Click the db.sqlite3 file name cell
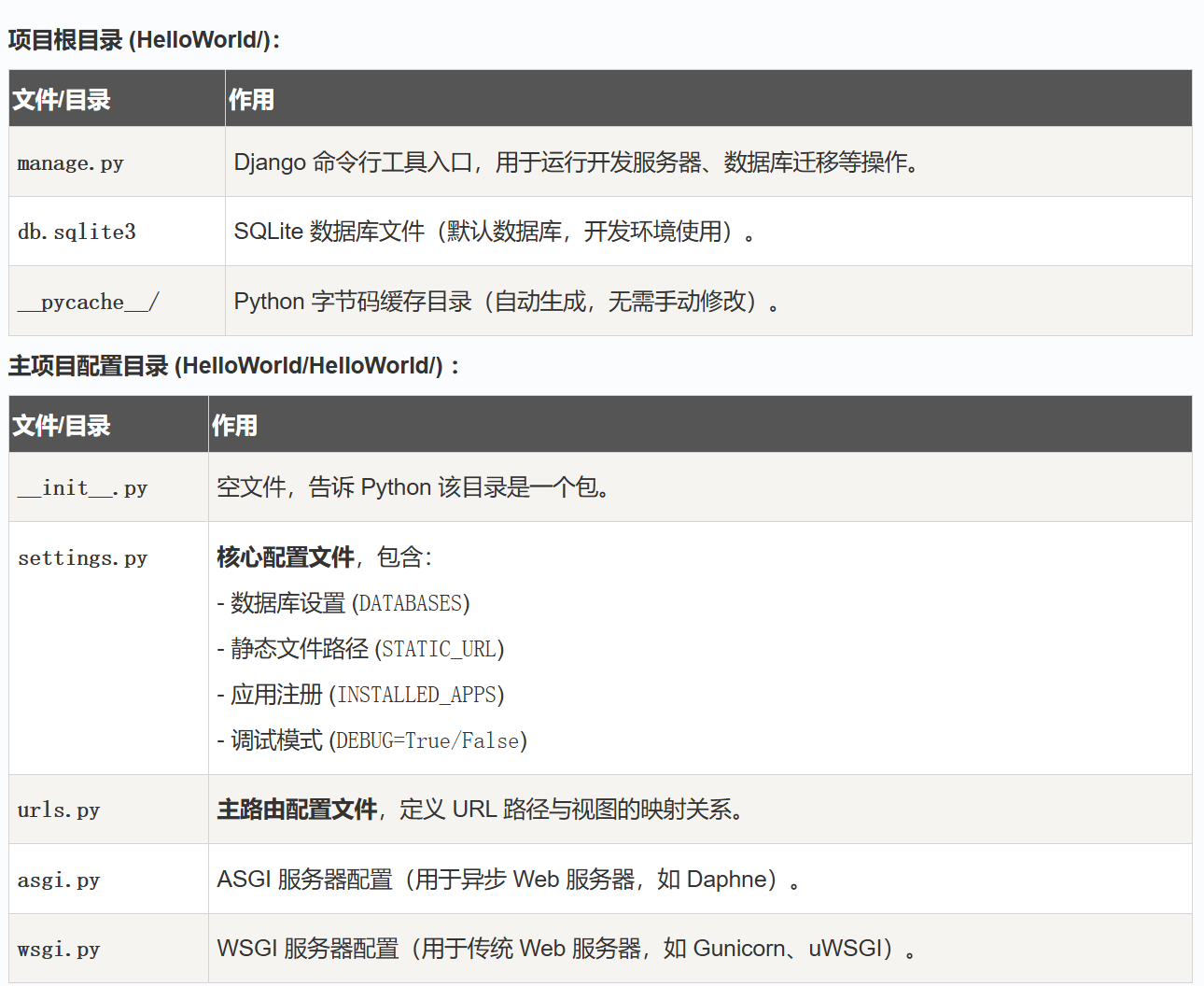 [77, 232]
